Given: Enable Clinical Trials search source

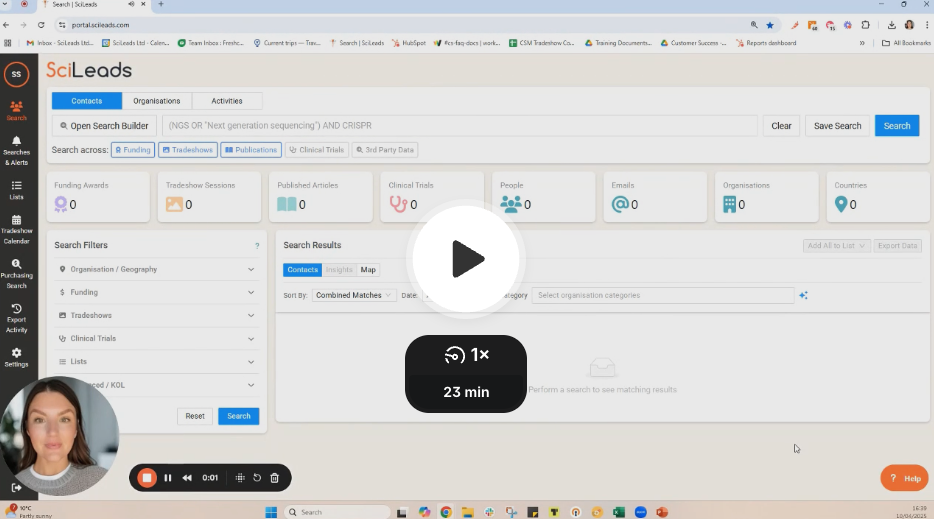Looking at the screenshot, I should 317,150.
